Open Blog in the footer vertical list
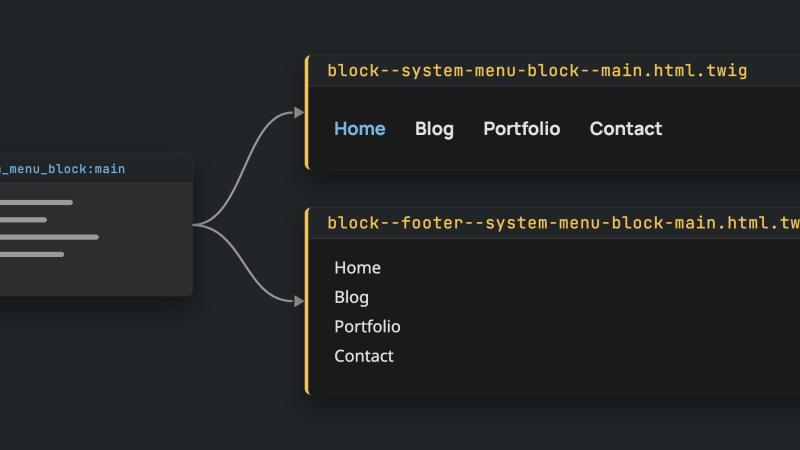800x450 pixels. pos(351,297)
